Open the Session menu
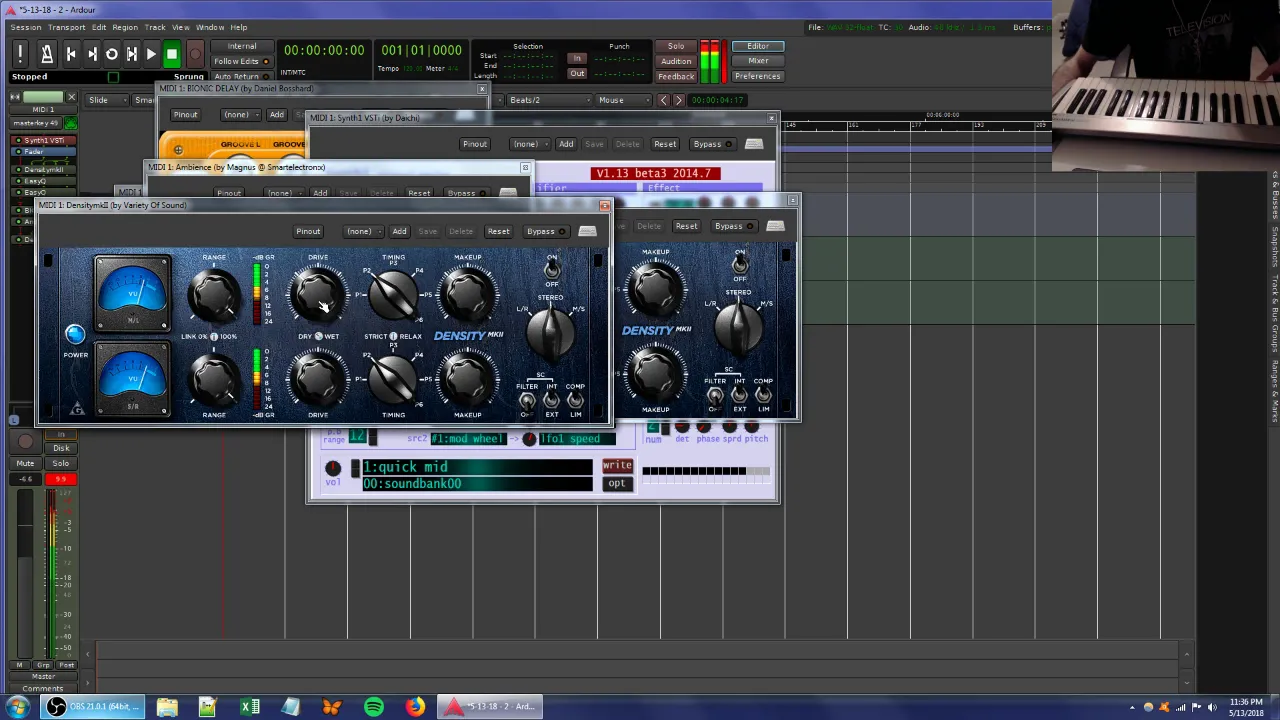The height and width of the screenshot is (720, 1280). pyautogui.click(x=26, y=27)
